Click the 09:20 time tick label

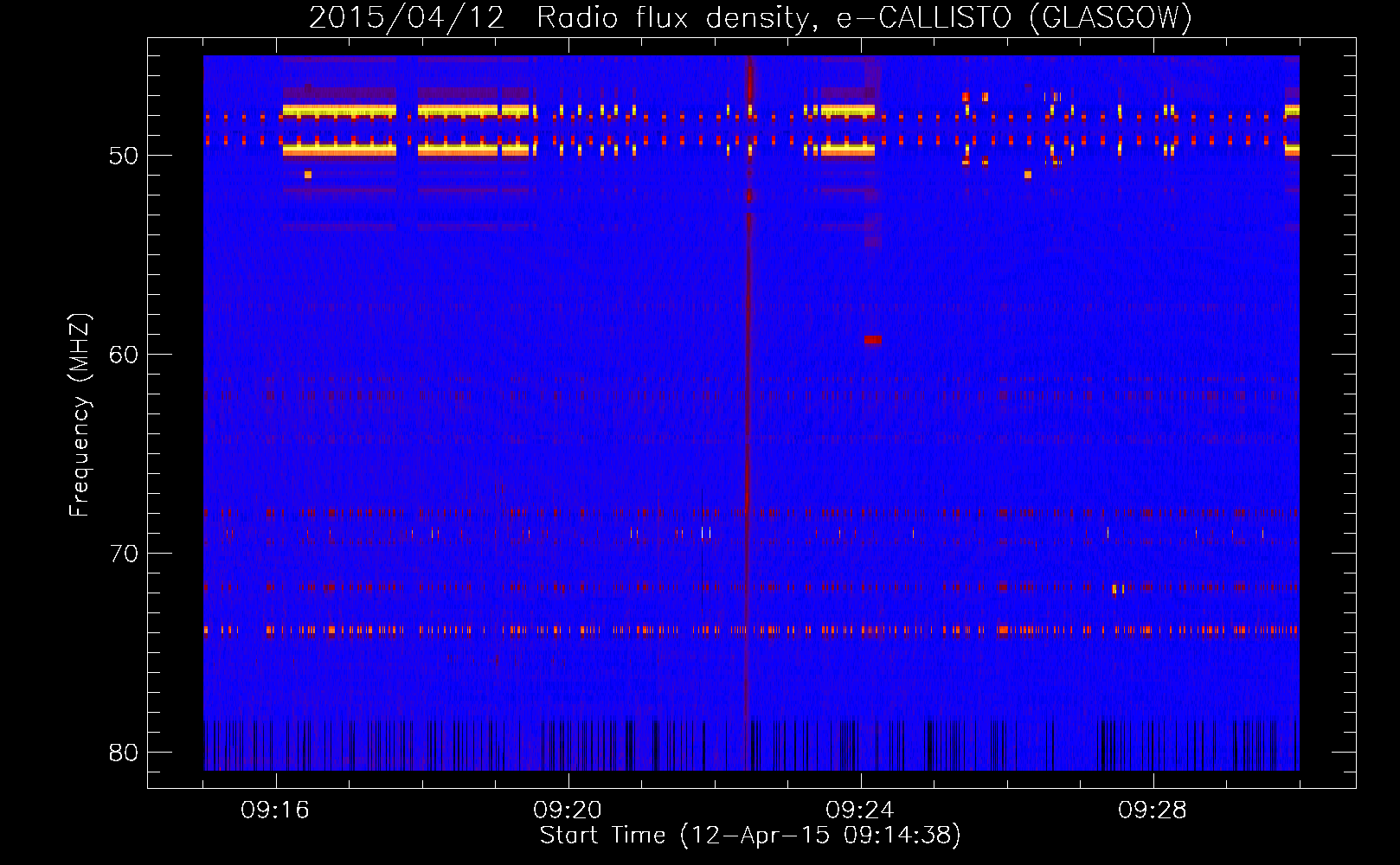(x=568, y=811)
